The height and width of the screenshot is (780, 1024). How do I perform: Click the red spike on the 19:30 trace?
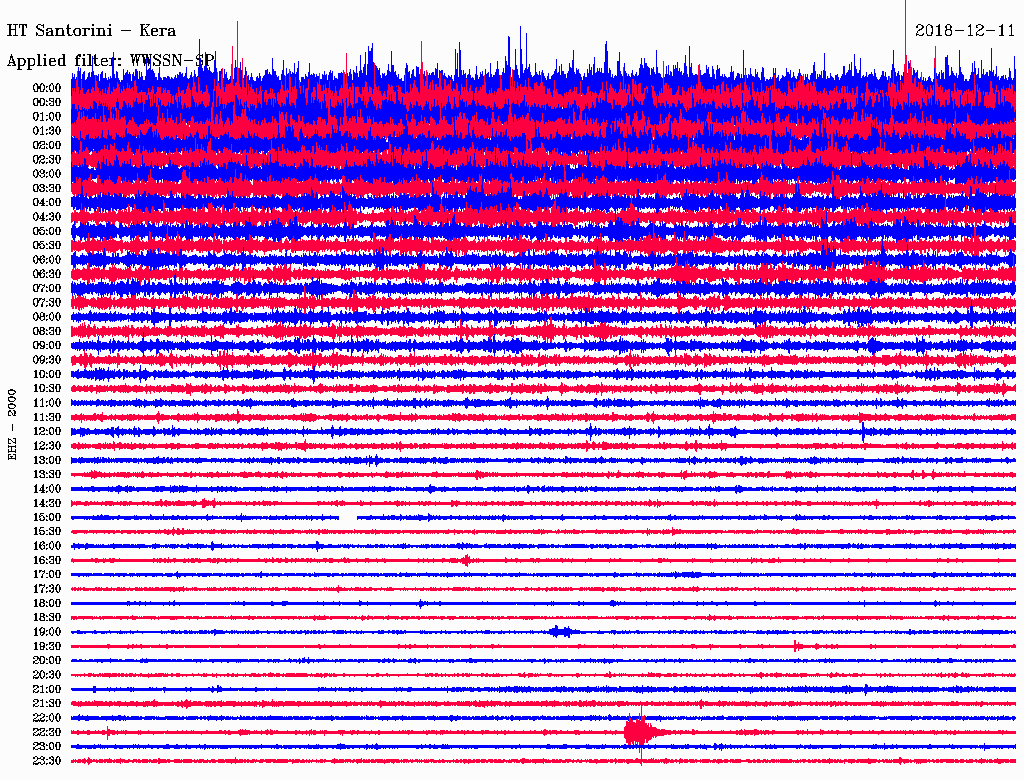click(795, 647)
